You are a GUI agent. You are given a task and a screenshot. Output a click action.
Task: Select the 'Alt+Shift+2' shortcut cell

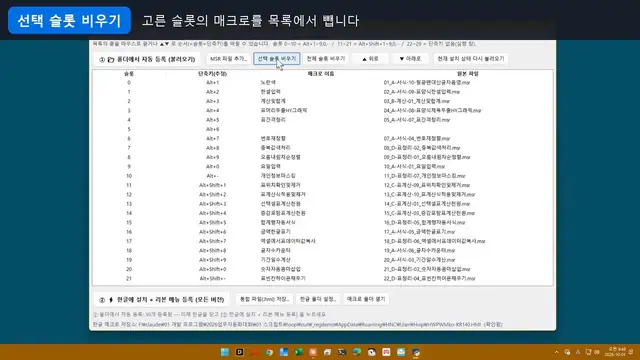tap(212, 195)
